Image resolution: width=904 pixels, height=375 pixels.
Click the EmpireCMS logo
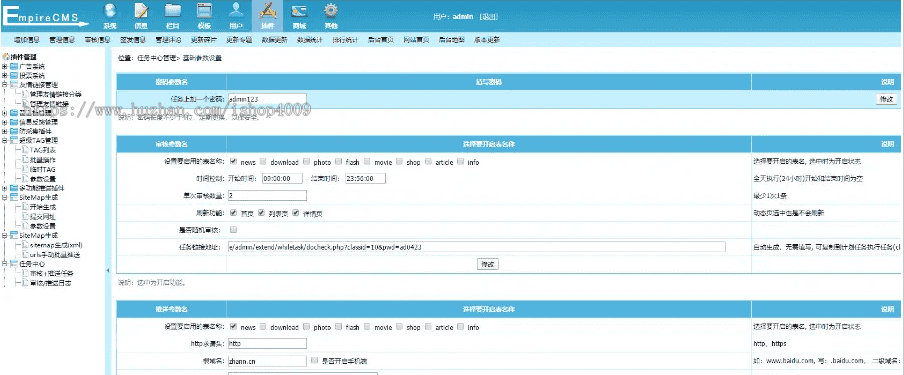click(x=46, y=15)
